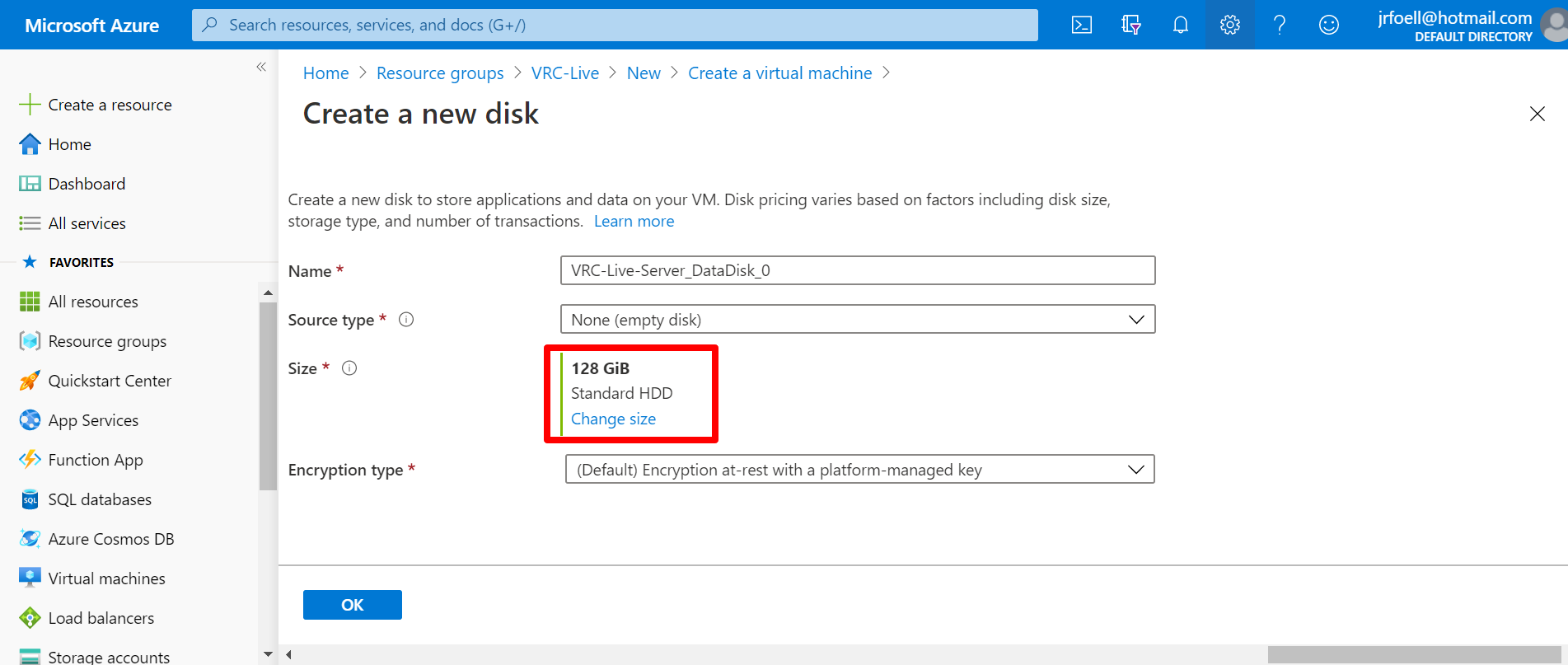Click the Azure Cosmos DB planet icon
This screenshot has height=665, width=1568.
pos(30,539)
